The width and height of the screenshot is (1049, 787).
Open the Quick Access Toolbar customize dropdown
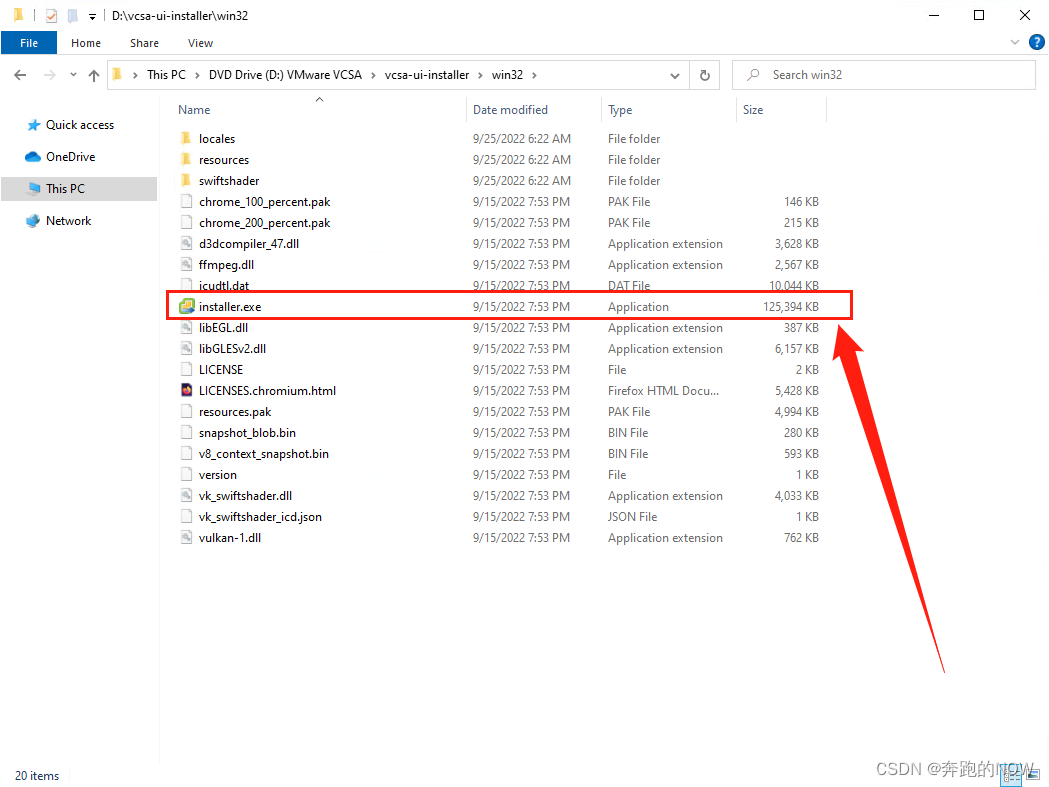point(92,16)
